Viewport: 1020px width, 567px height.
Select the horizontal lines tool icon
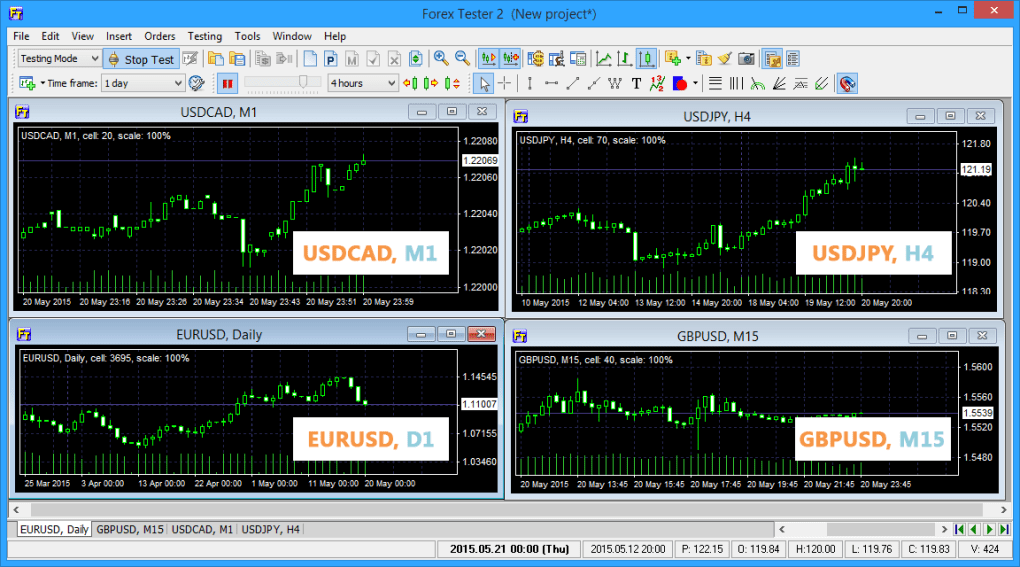coord(715,83)
